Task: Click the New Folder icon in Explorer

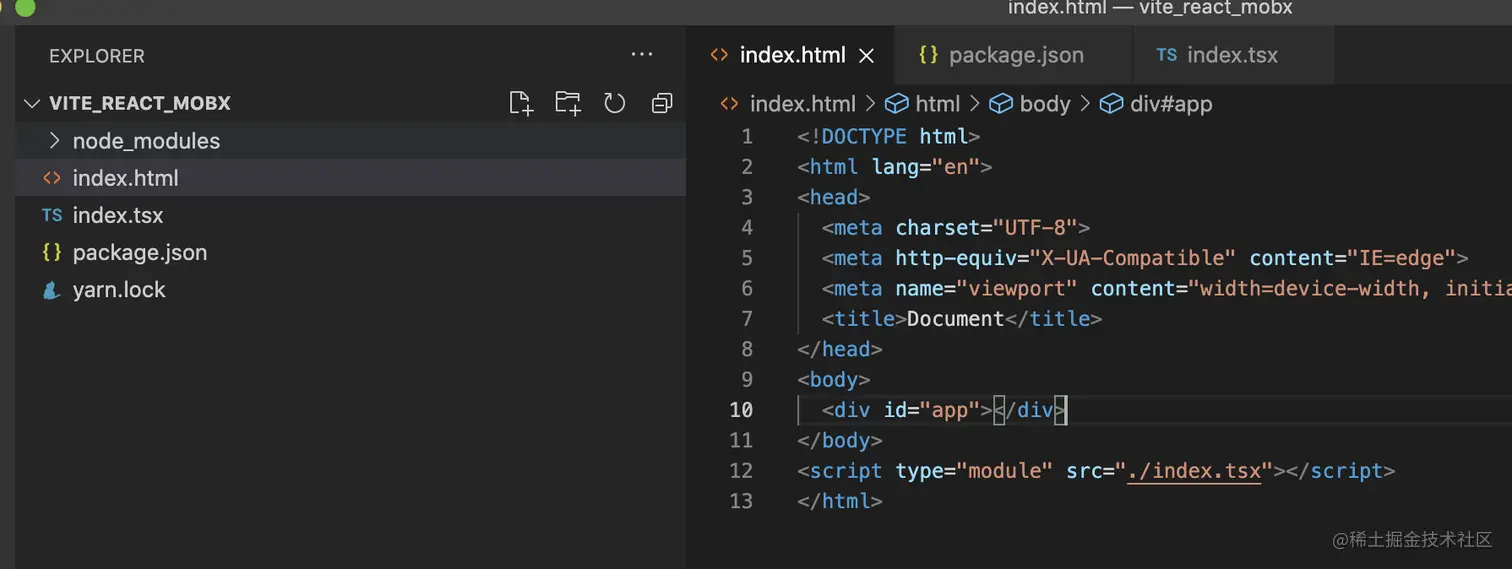Action: 568,103
